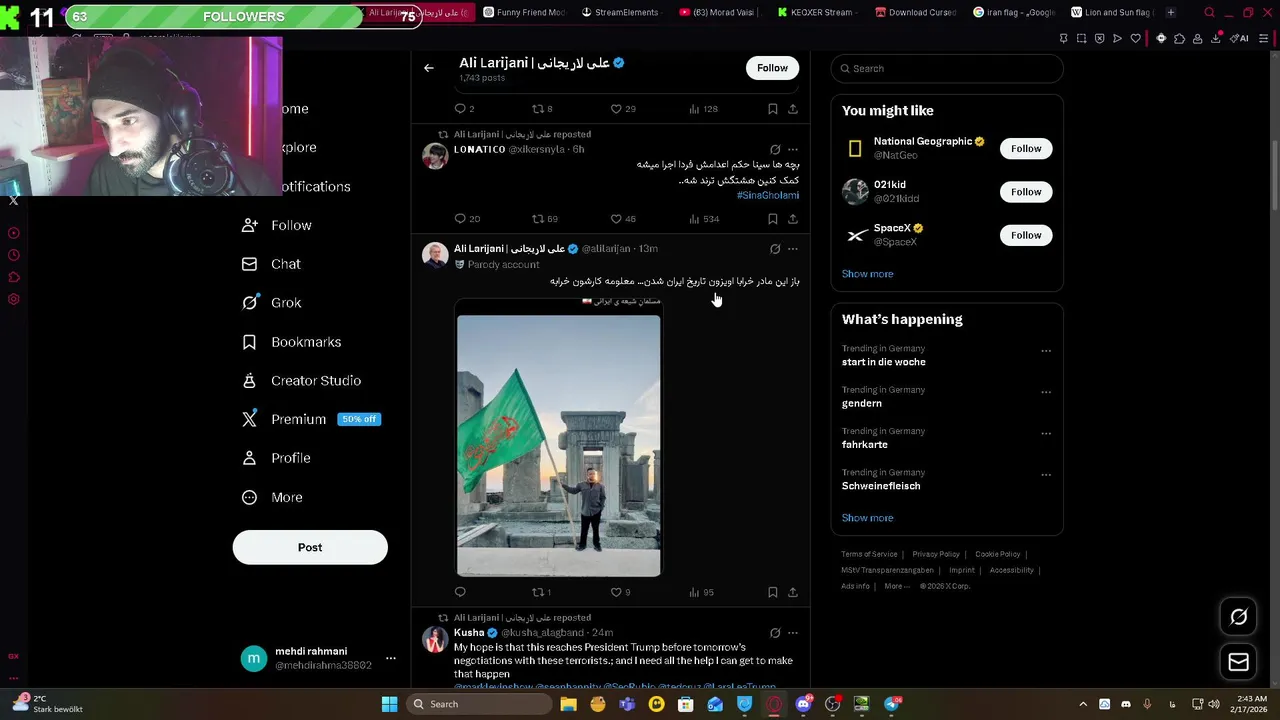
Task: Click the white Post button
Action: coord(310,547)
